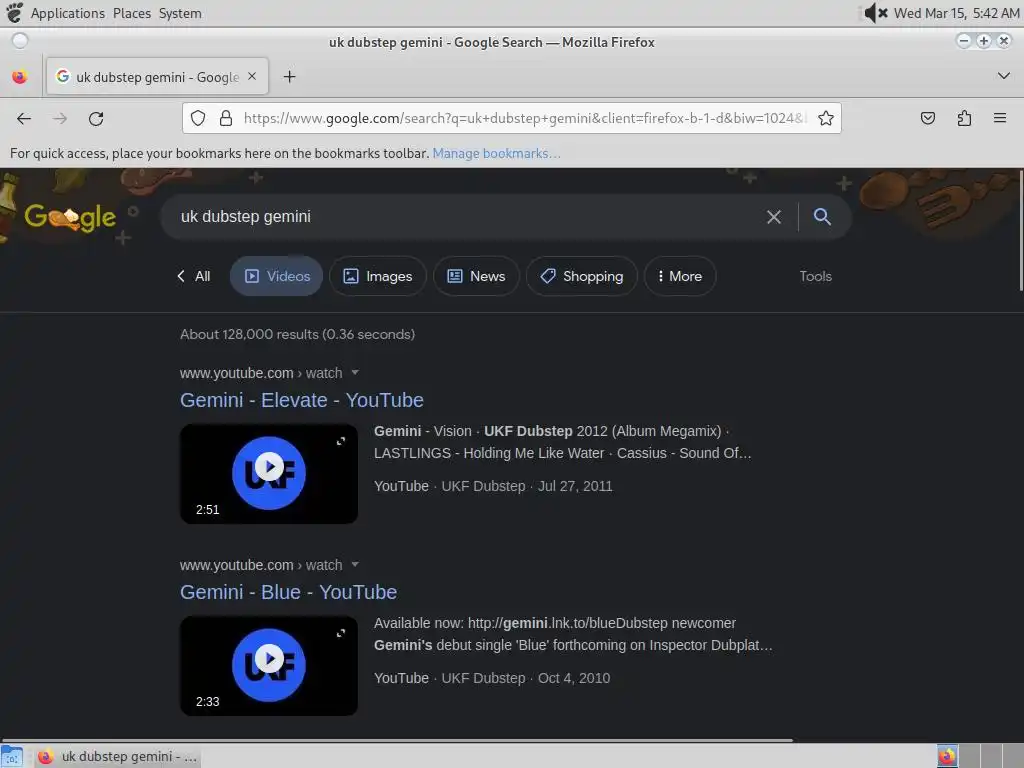Viewport: 1024px width, 768px height.
Task: Click the Firefox icon in bottom-right panel
Action: 947,756
